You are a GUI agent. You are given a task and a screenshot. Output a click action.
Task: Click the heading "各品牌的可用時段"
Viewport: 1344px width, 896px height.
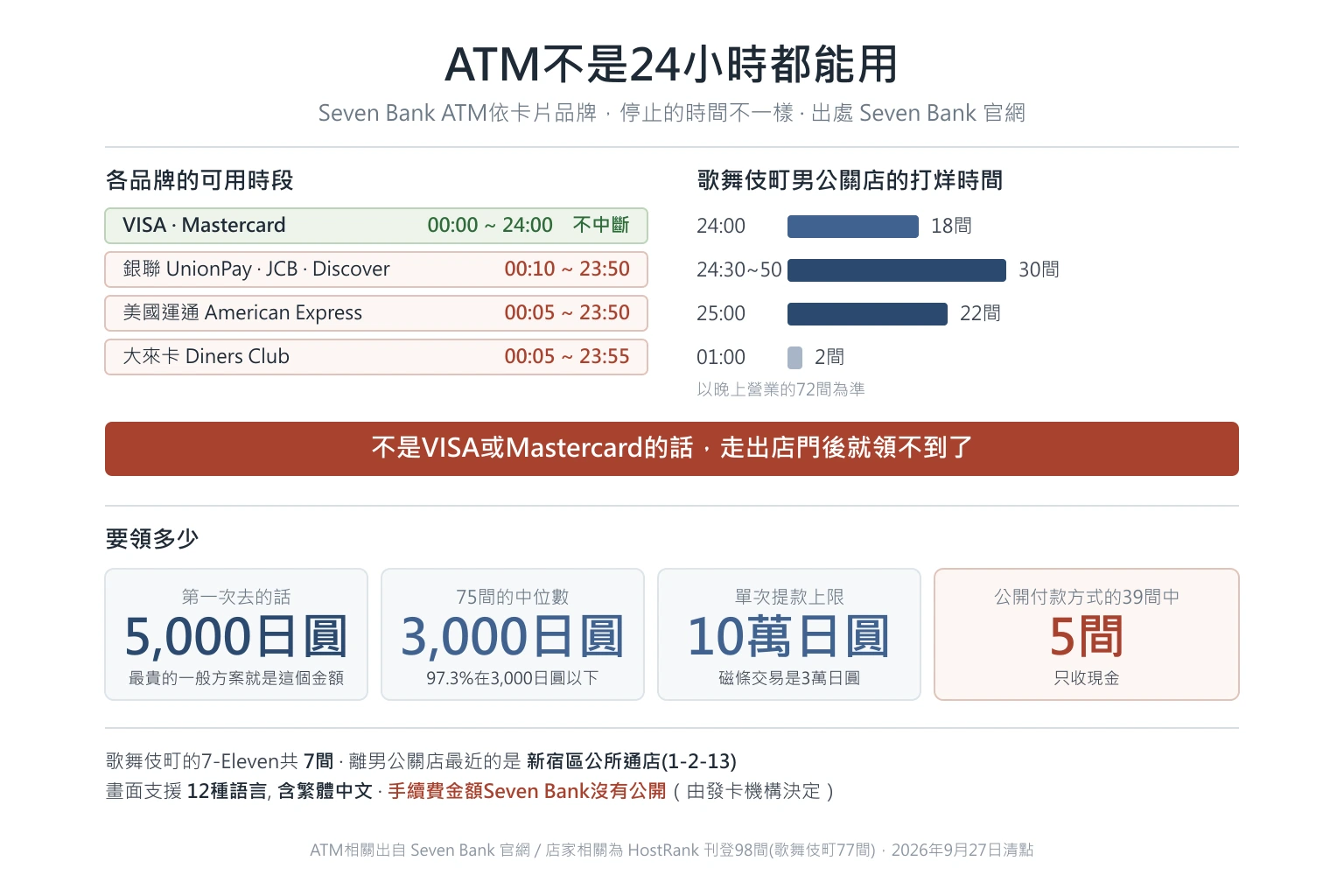(199, 180)
